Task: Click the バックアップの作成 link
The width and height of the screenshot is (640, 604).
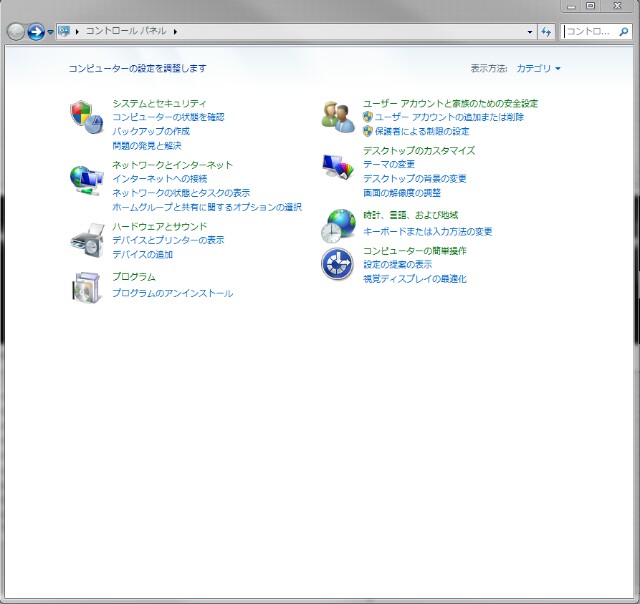Action: pos(151,131)
